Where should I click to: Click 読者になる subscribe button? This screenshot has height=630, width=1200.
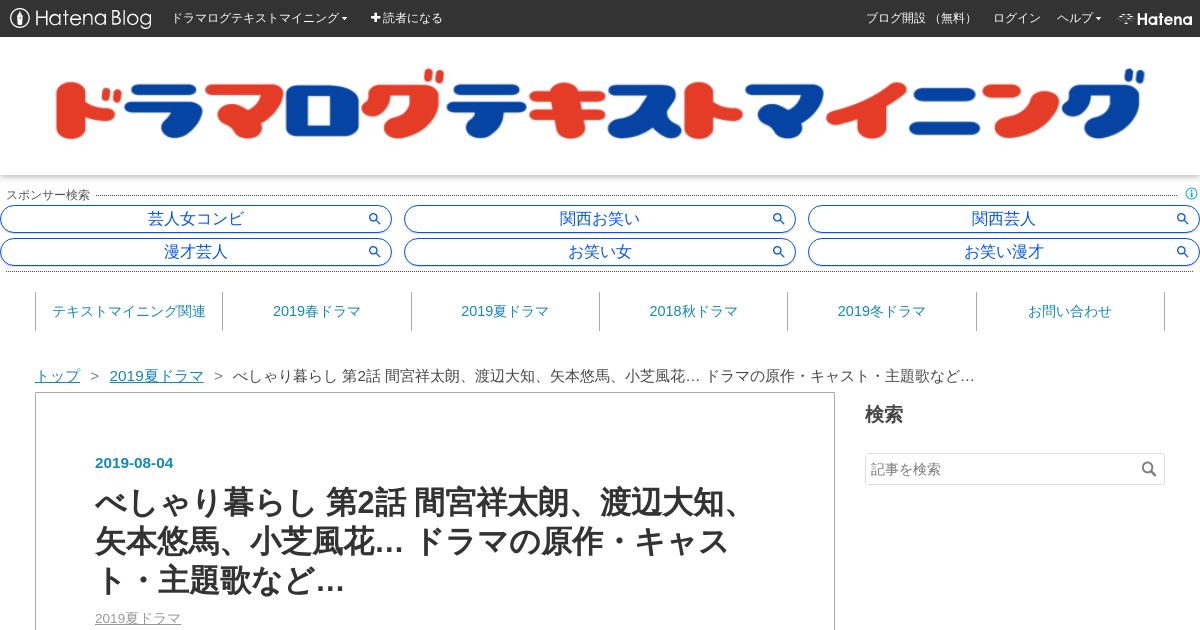(406, 18)
